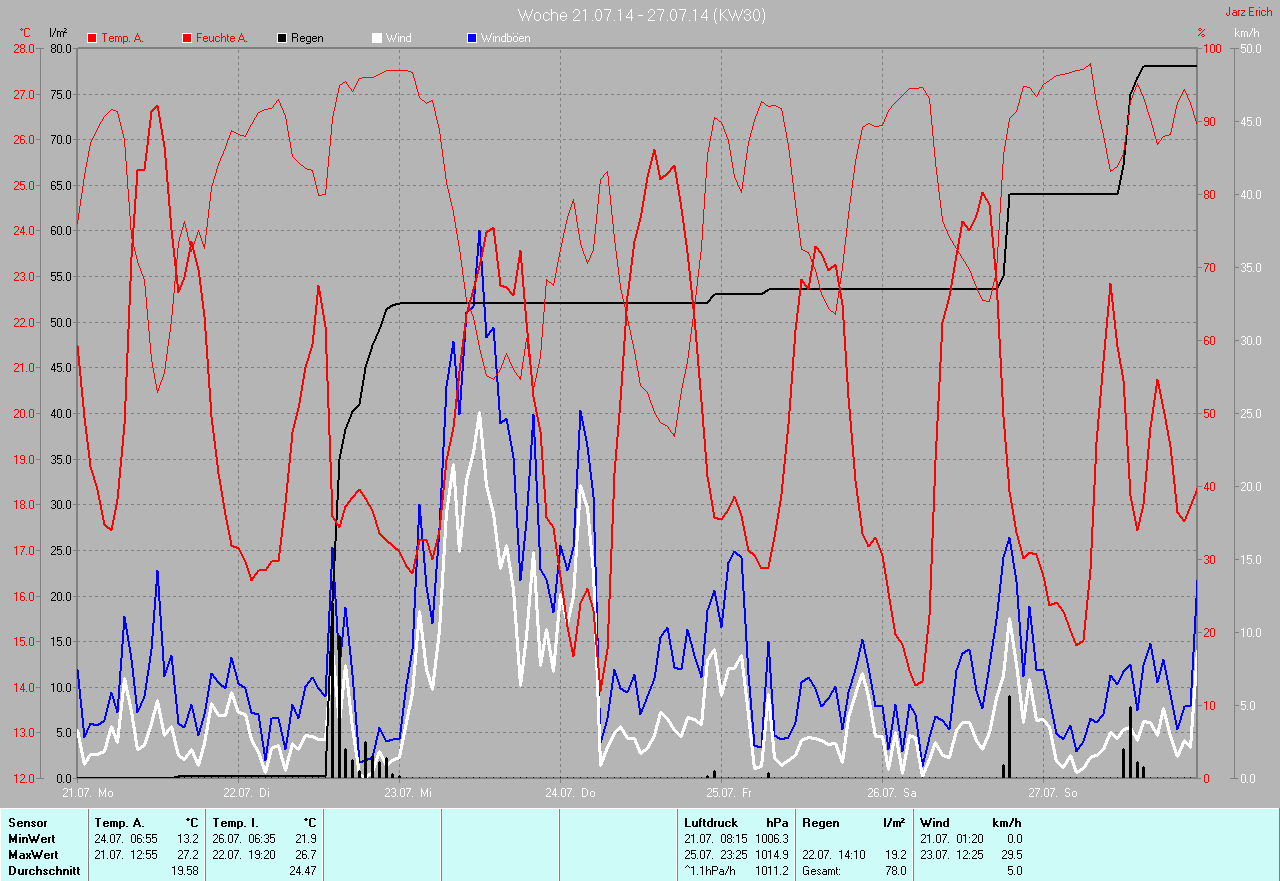The image size is (1280, 881).
Task: Click the 'Wind' table column header
Action: [x=935, y=823]
